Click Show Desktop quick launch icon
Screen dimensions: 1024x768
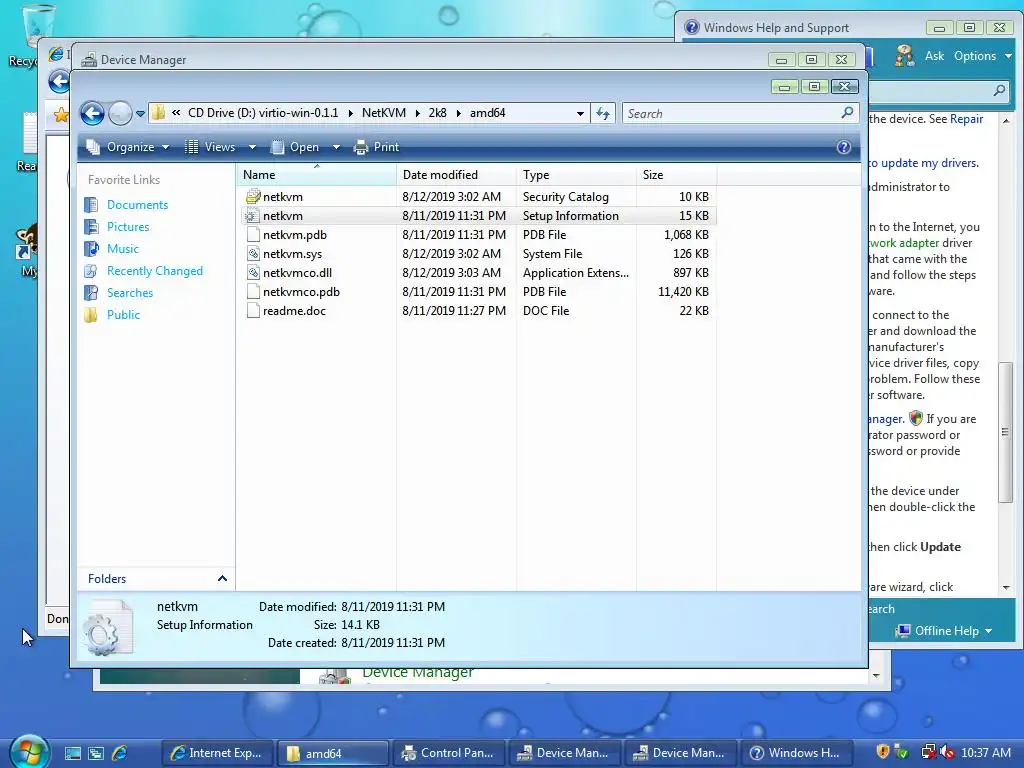tap(72, 753)
